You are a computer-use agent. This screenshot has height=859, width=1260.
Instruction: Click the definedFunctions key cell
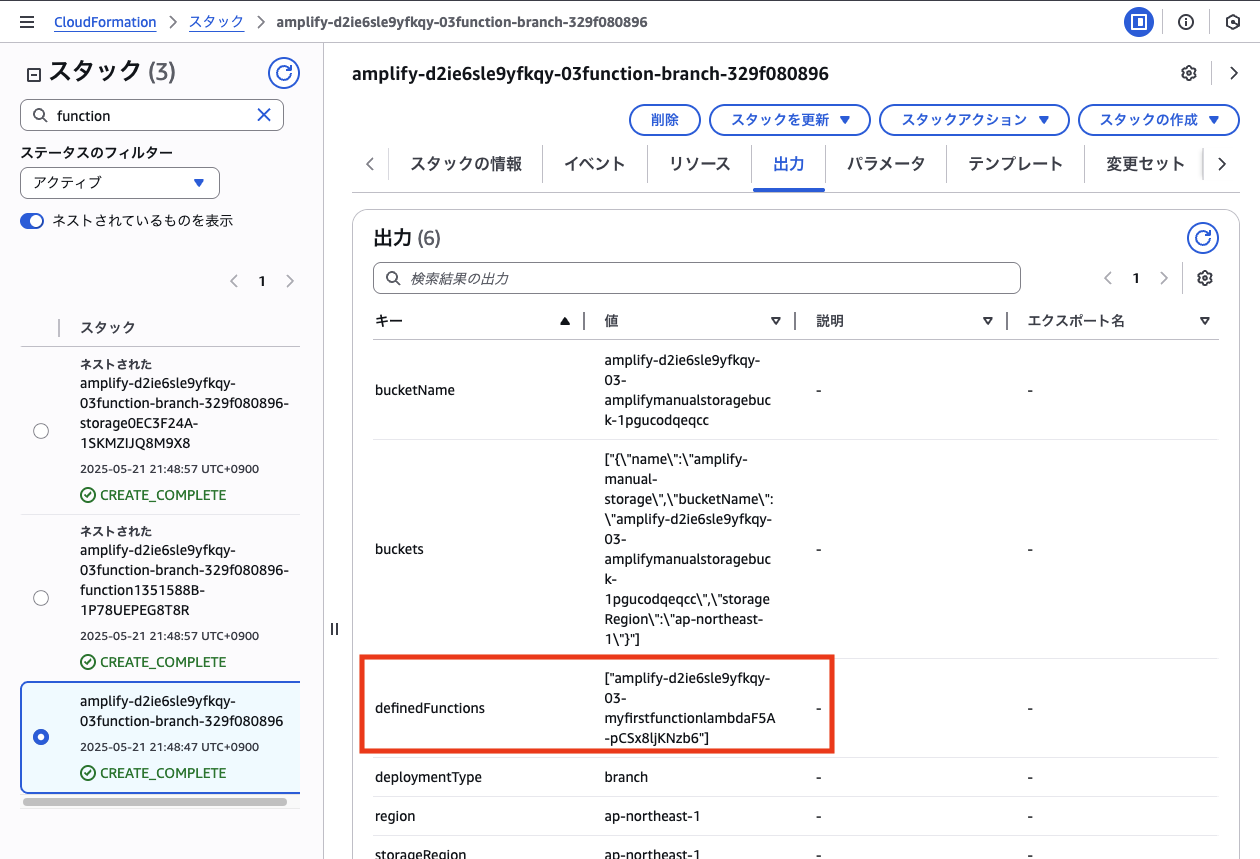(x=430, y=708)
